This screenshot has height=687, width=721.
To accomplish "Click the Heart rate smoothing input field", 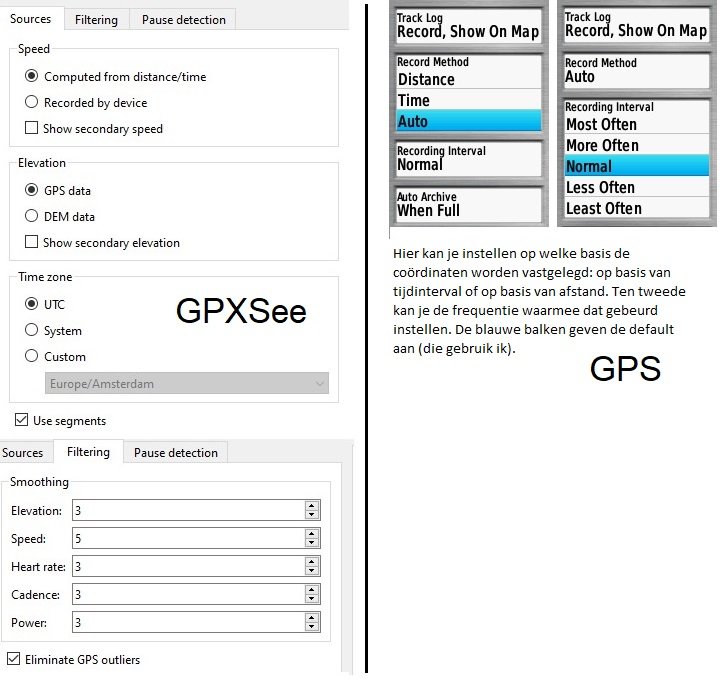I will [x=186, y=567].
